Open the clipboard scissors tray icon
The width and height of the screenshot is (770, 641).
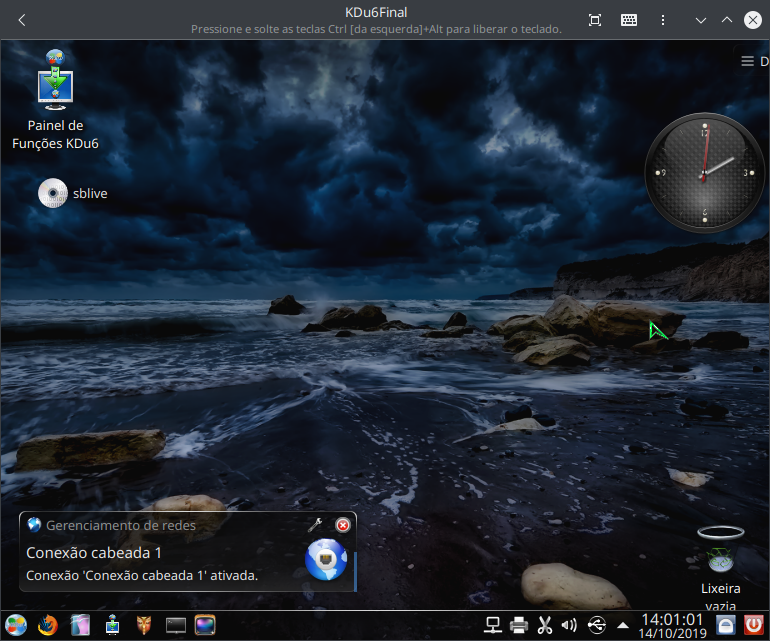coord(545,626)
